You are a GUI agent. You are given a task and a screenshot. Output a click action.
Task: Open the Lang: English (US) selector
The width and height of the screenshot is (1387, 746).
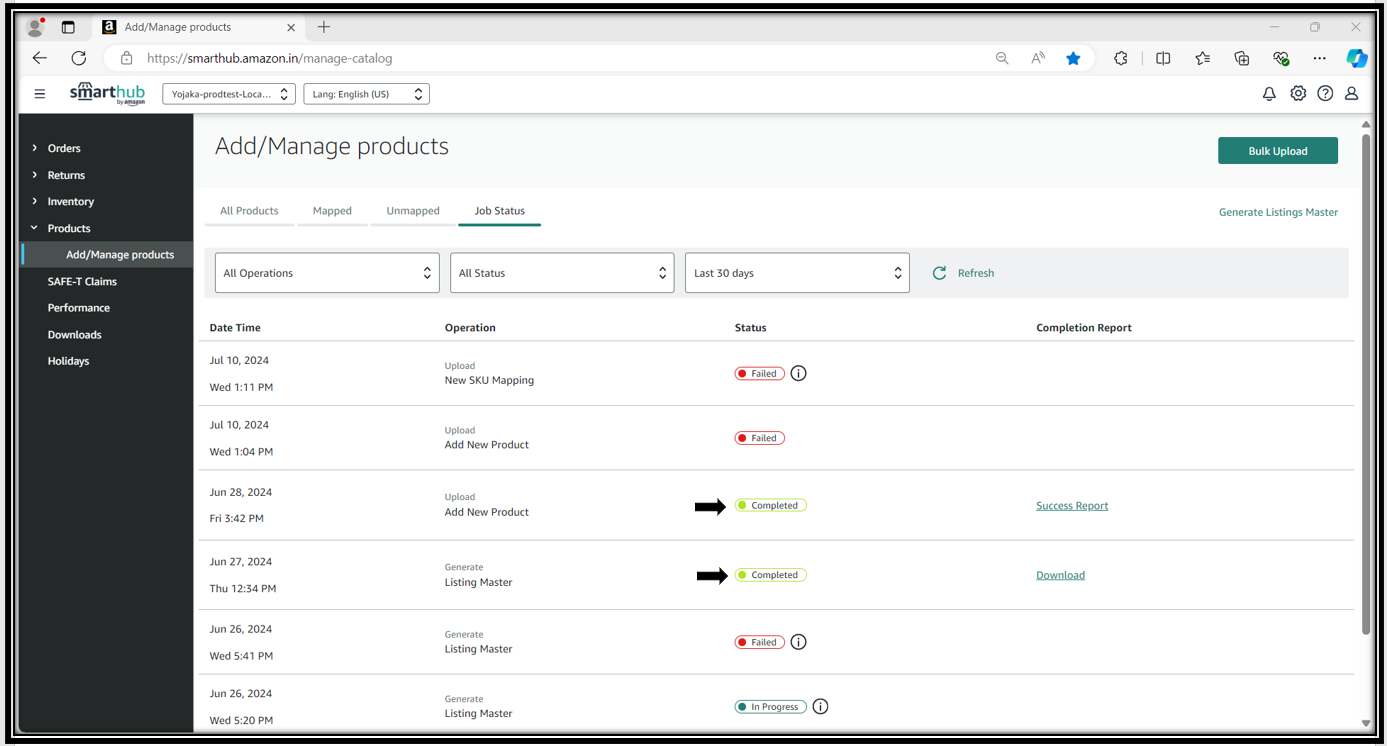coord(366,94)
